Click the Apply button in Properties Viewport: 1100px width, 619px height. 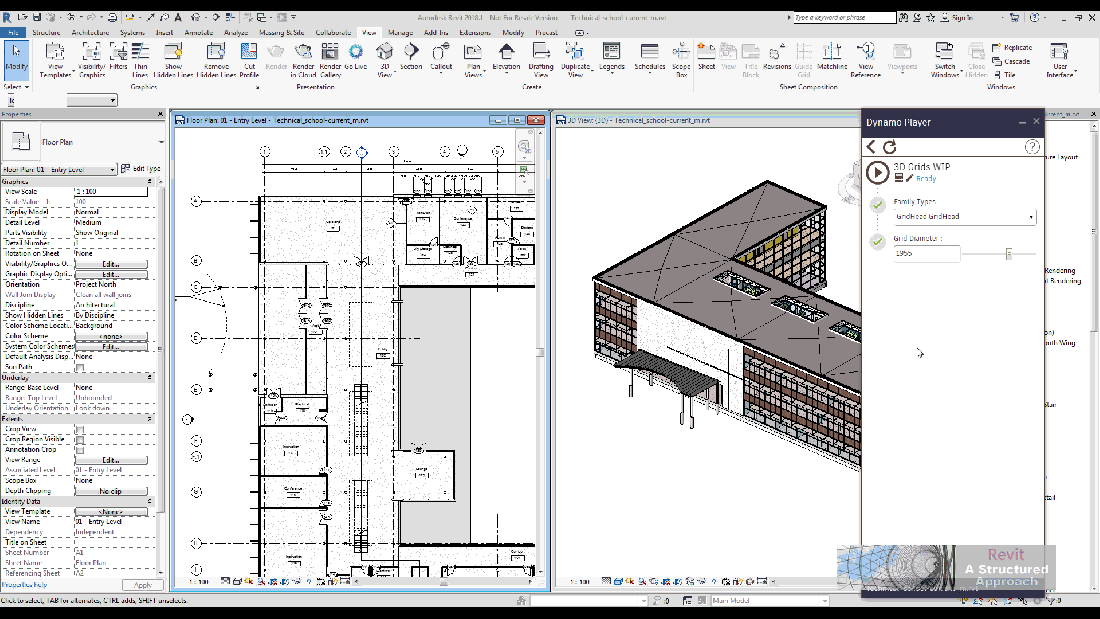coord(142,585)
